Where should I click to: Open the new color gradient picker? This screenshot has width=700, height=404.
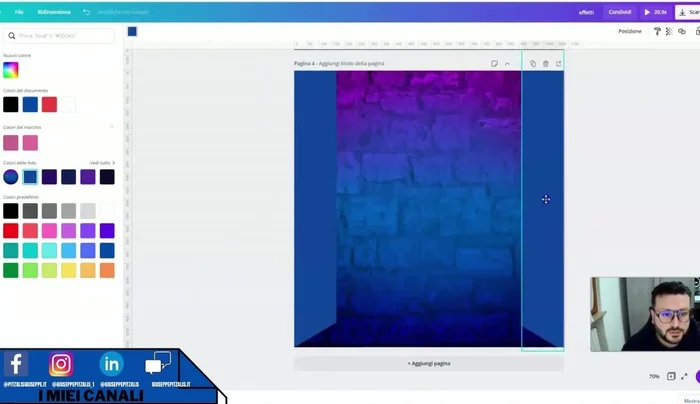[x=10, y=70]
